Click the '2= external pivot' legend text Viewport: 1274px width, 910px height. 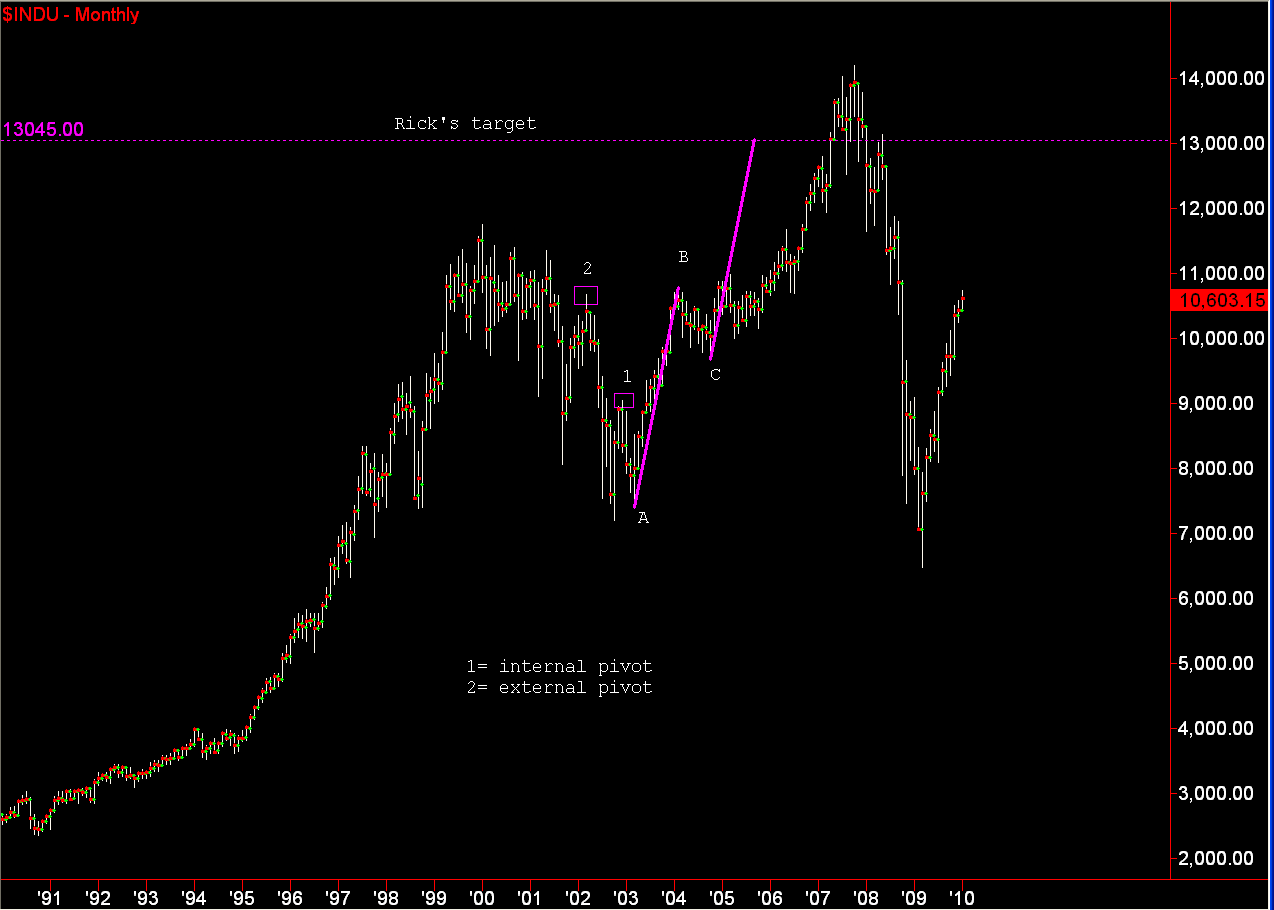(559, 688)
